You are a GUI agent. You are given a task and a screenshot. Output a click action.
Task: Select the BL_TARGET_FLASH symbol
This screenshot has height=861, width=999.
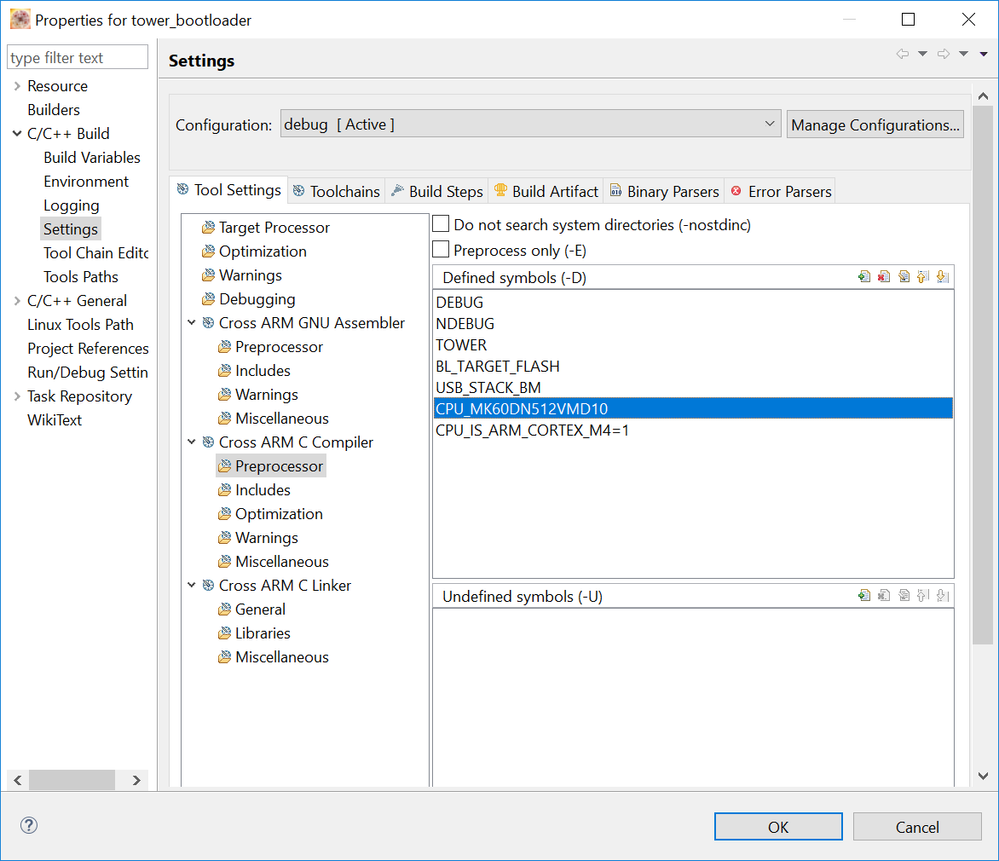click(693, 366)
